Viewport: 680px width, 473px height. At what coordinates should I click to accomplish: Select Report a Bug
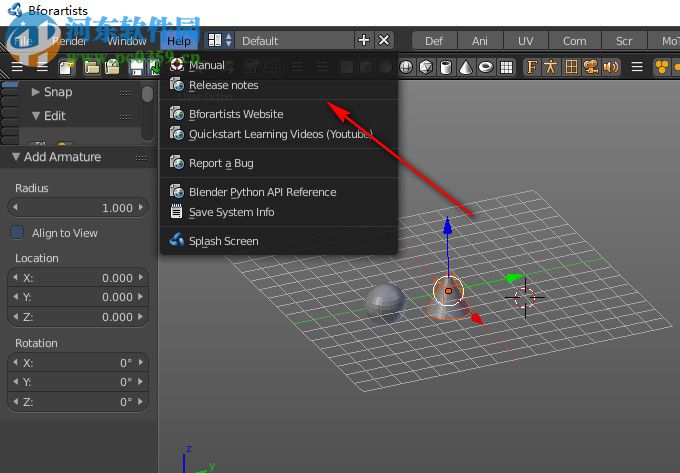coord(279,163)
